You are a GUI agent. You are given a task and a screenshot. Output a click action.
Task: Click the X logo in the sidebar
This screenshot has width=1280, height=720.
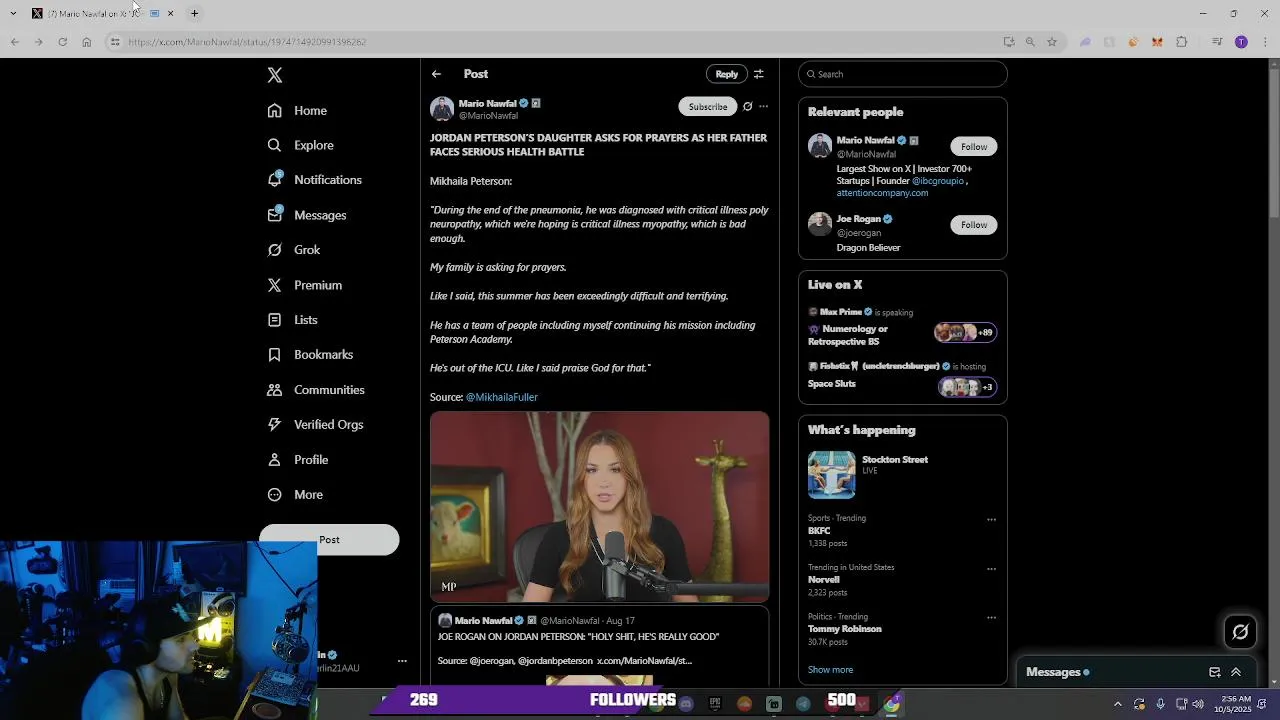click(275, 75)
